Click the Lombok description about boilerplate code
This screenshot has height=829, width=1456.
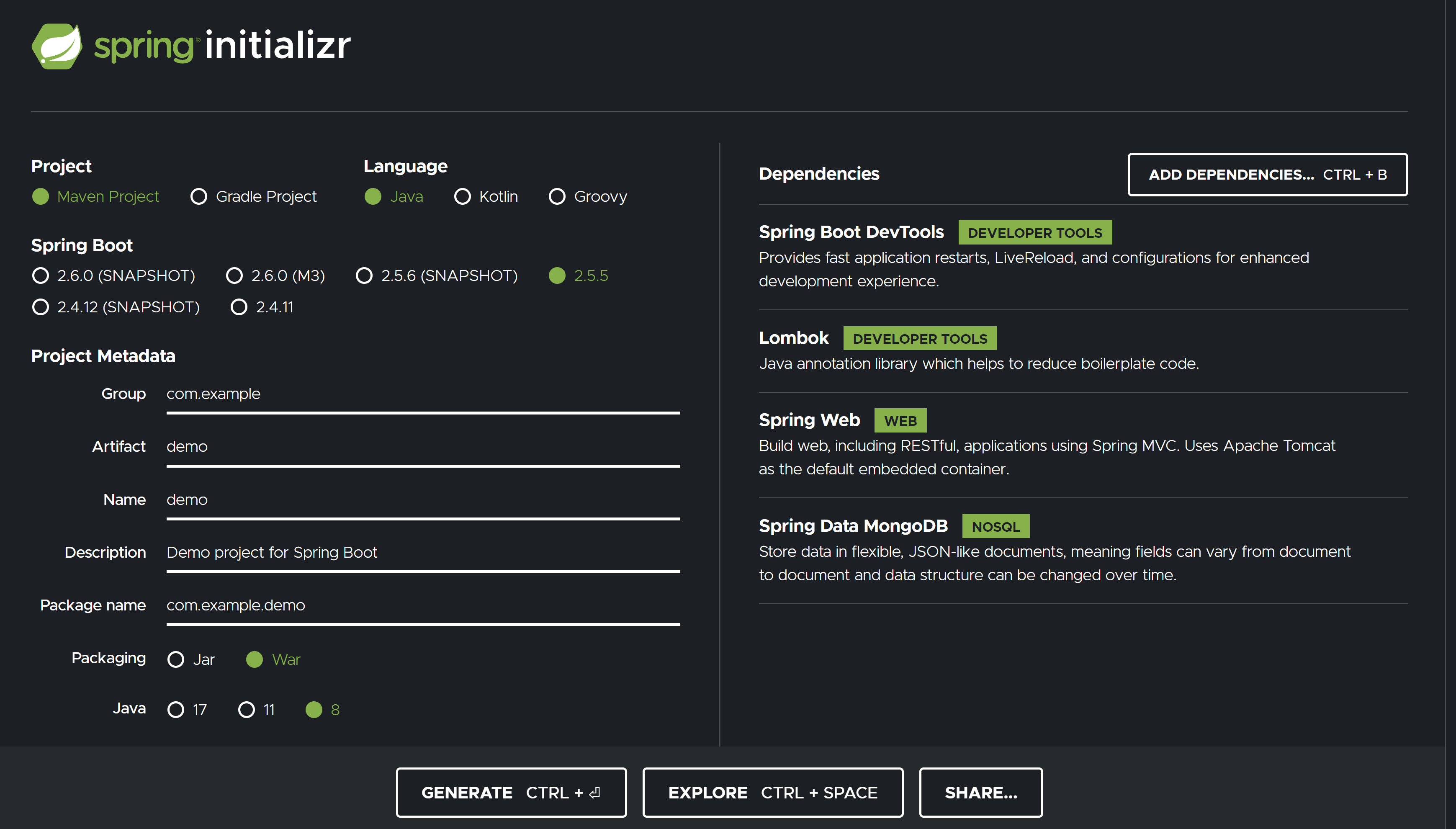click(x=978, y=363)
